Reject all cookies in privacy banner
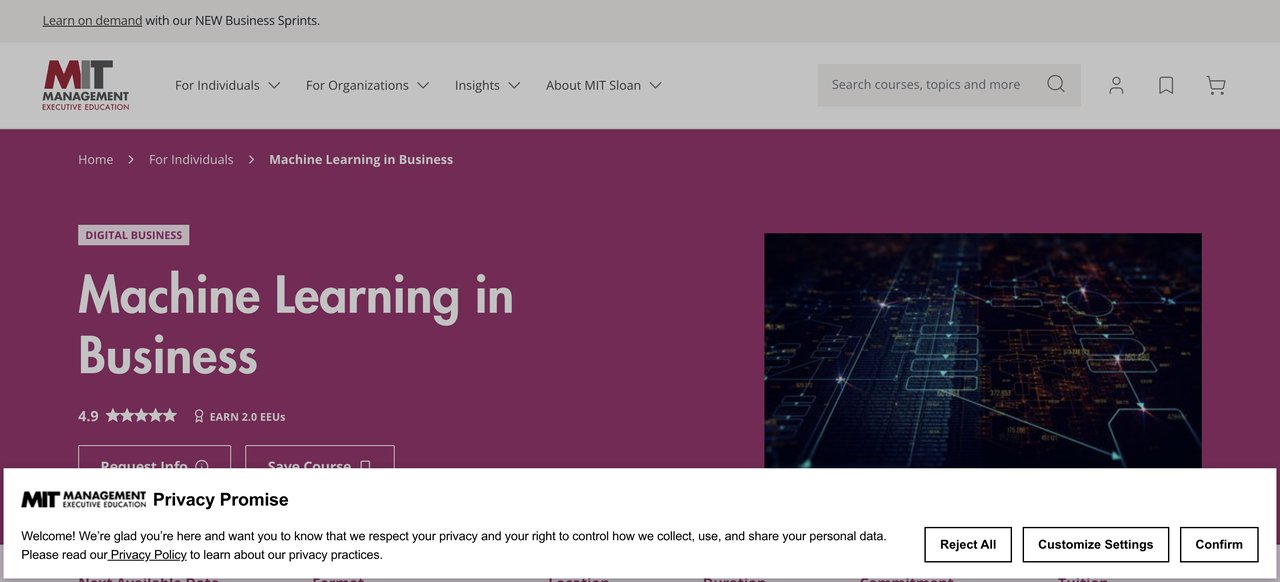The image size is (1280, 582). click(968, 545)
